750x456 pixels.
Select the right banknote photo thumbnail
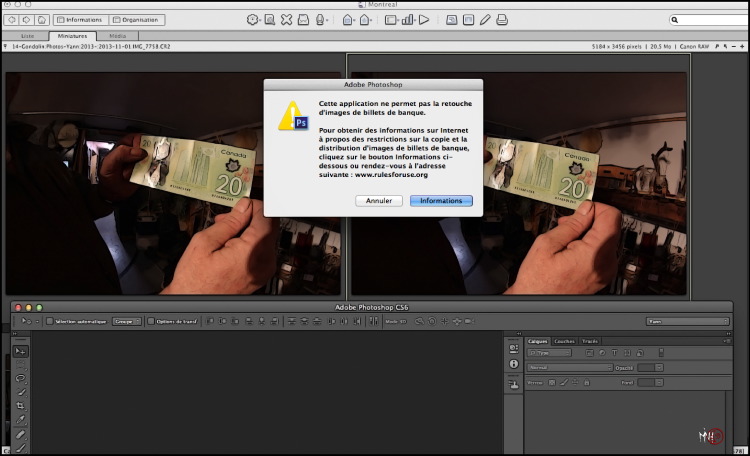[518, 183]
